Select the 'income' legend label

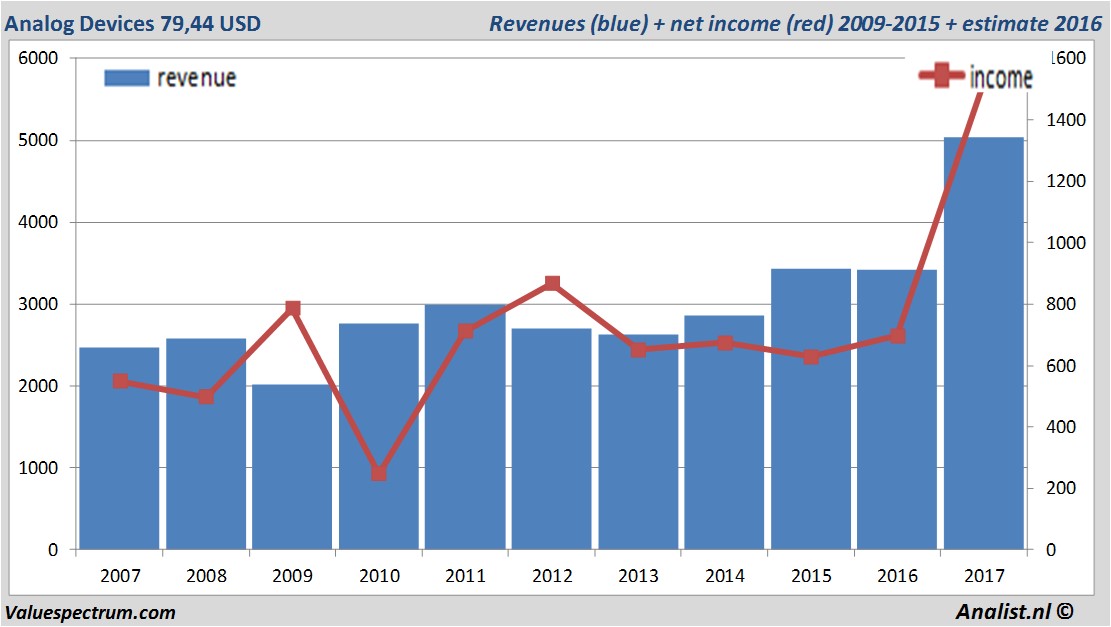click(1000, 77)
